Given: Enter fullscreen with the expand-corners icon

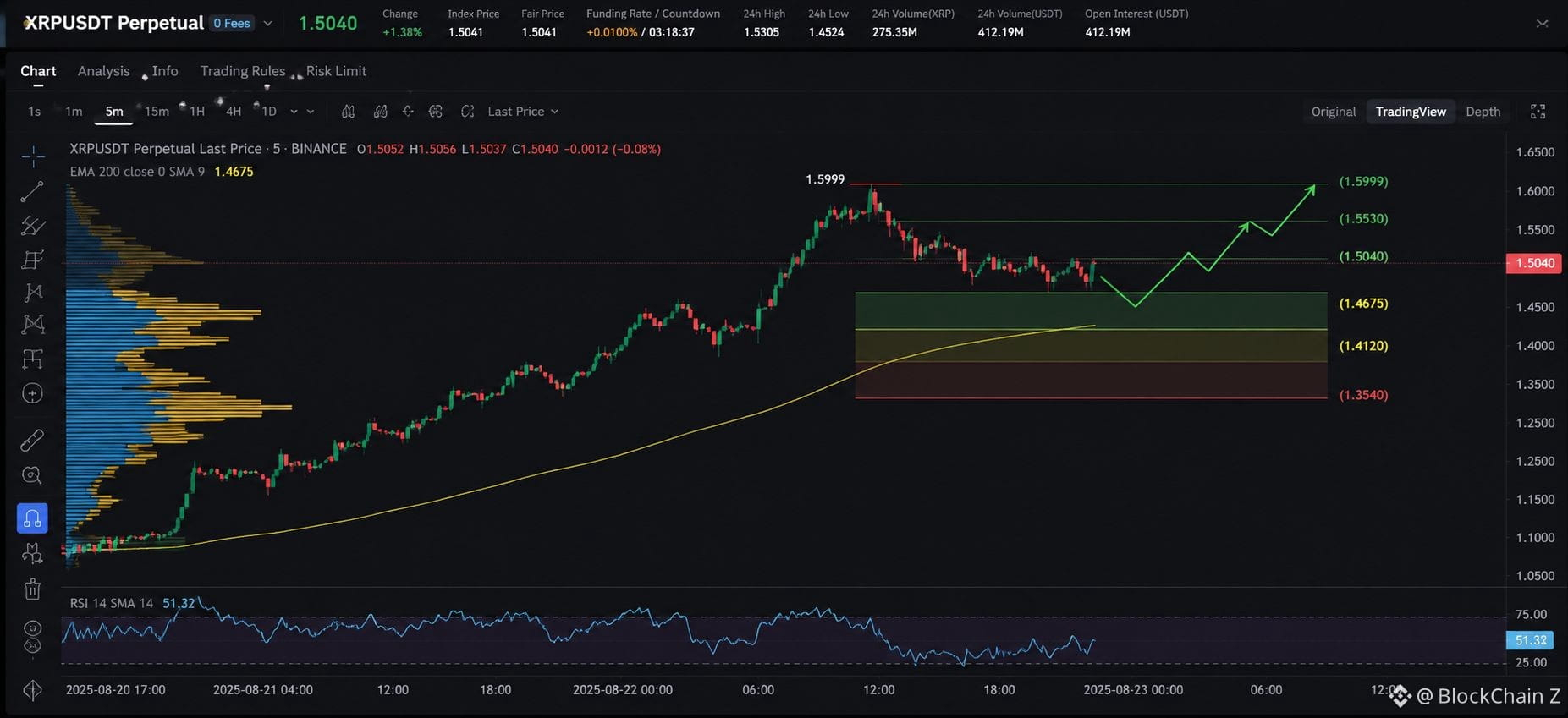Looking at the screenshot, I should pos(1538,112).
